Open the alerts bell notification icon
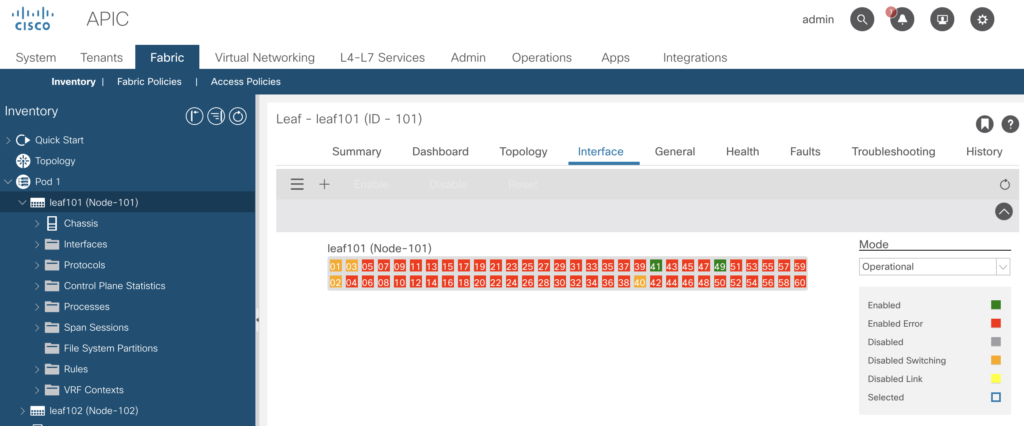This screenshot has height=426, width=1024. (x=902, y=20)
